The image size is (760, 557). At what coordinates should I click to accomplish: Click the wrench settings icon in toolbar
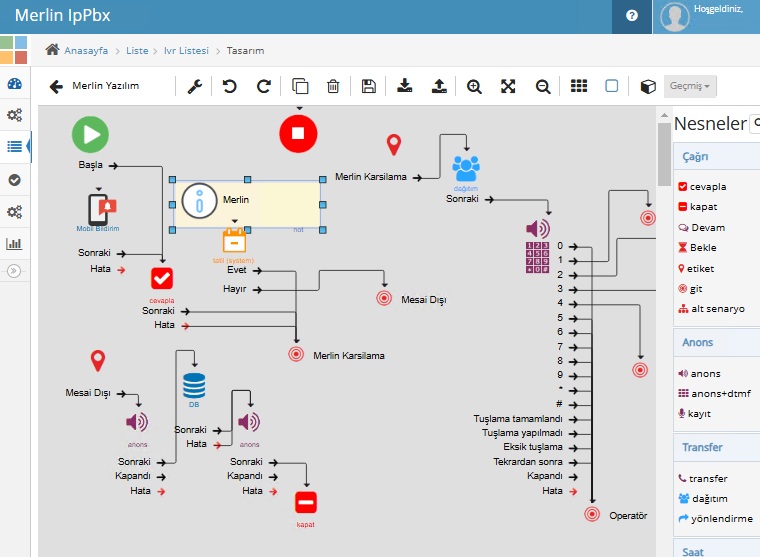click(x=195, y=86)
